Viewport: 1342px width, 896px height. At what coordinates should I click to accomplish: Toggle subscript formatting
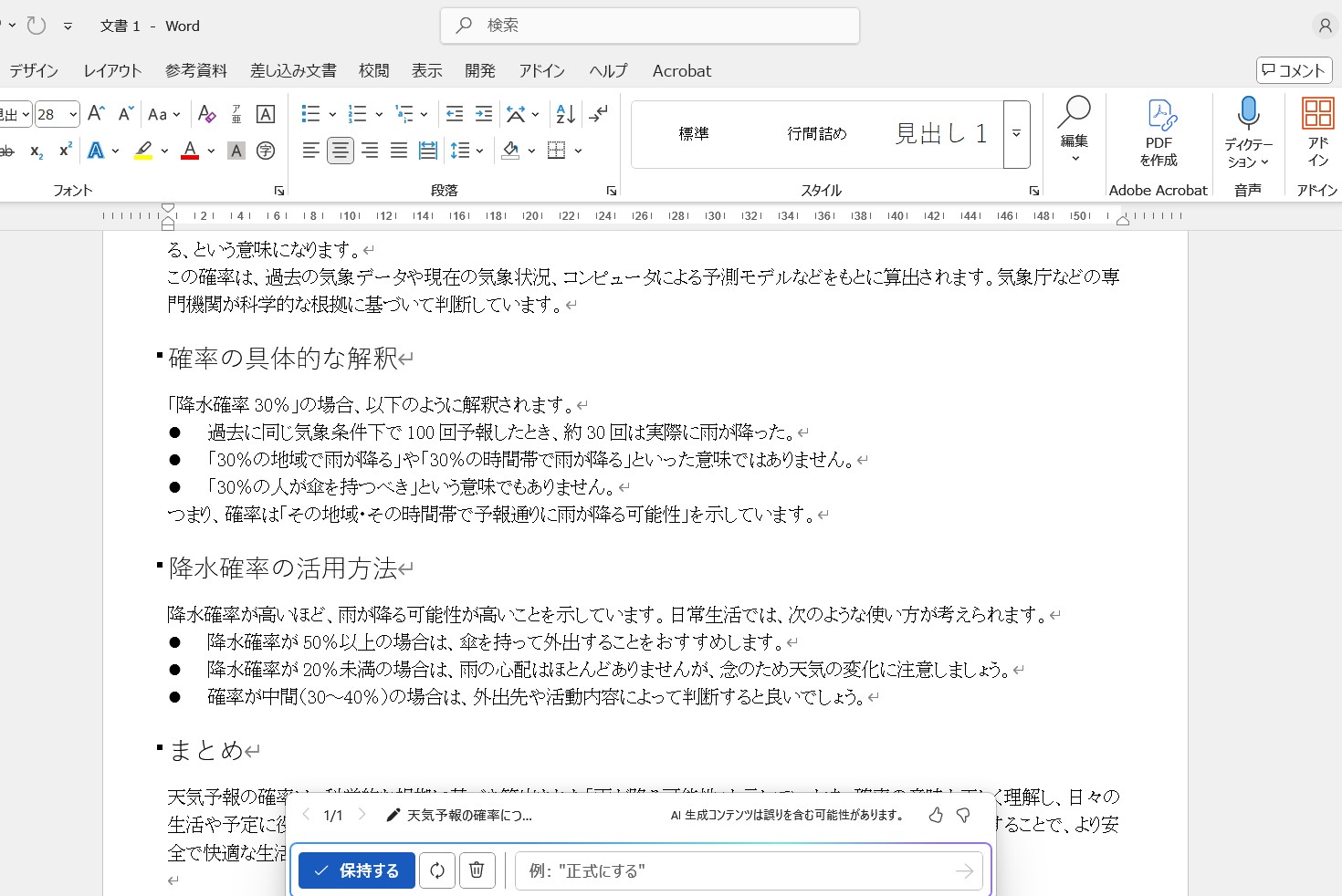(x=37, y=151)
